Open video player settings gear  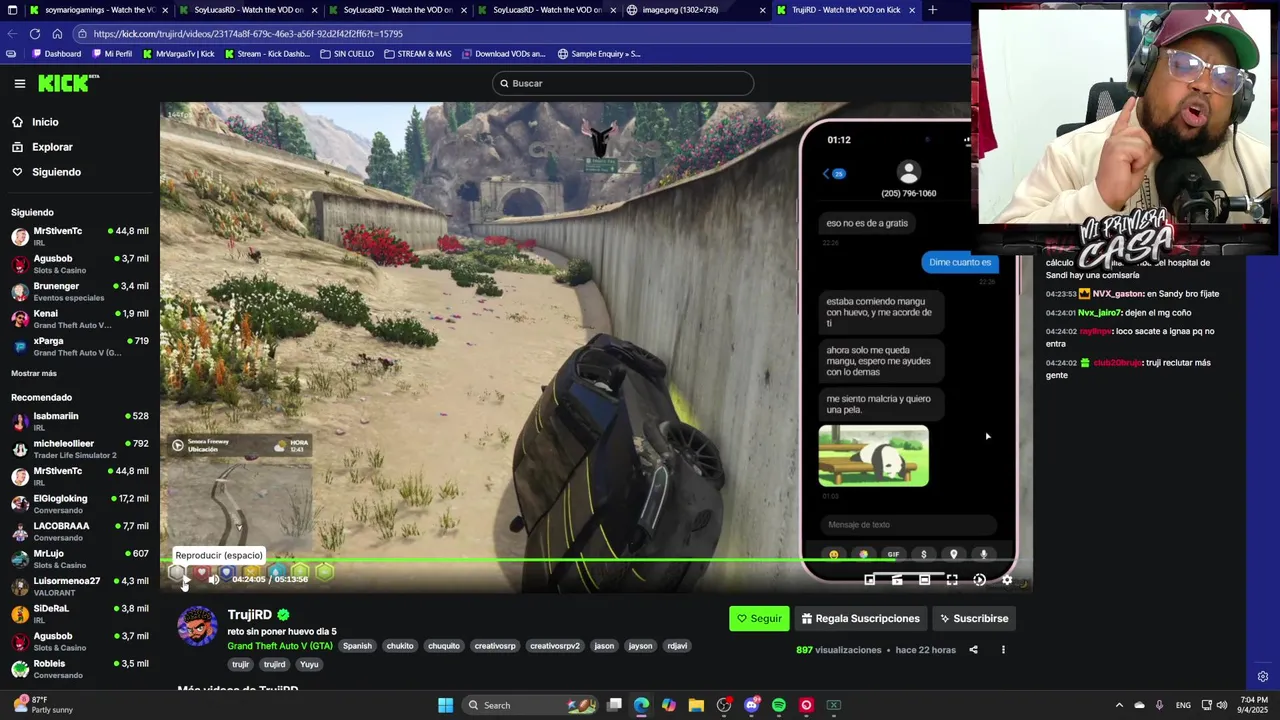[1007, 580]
